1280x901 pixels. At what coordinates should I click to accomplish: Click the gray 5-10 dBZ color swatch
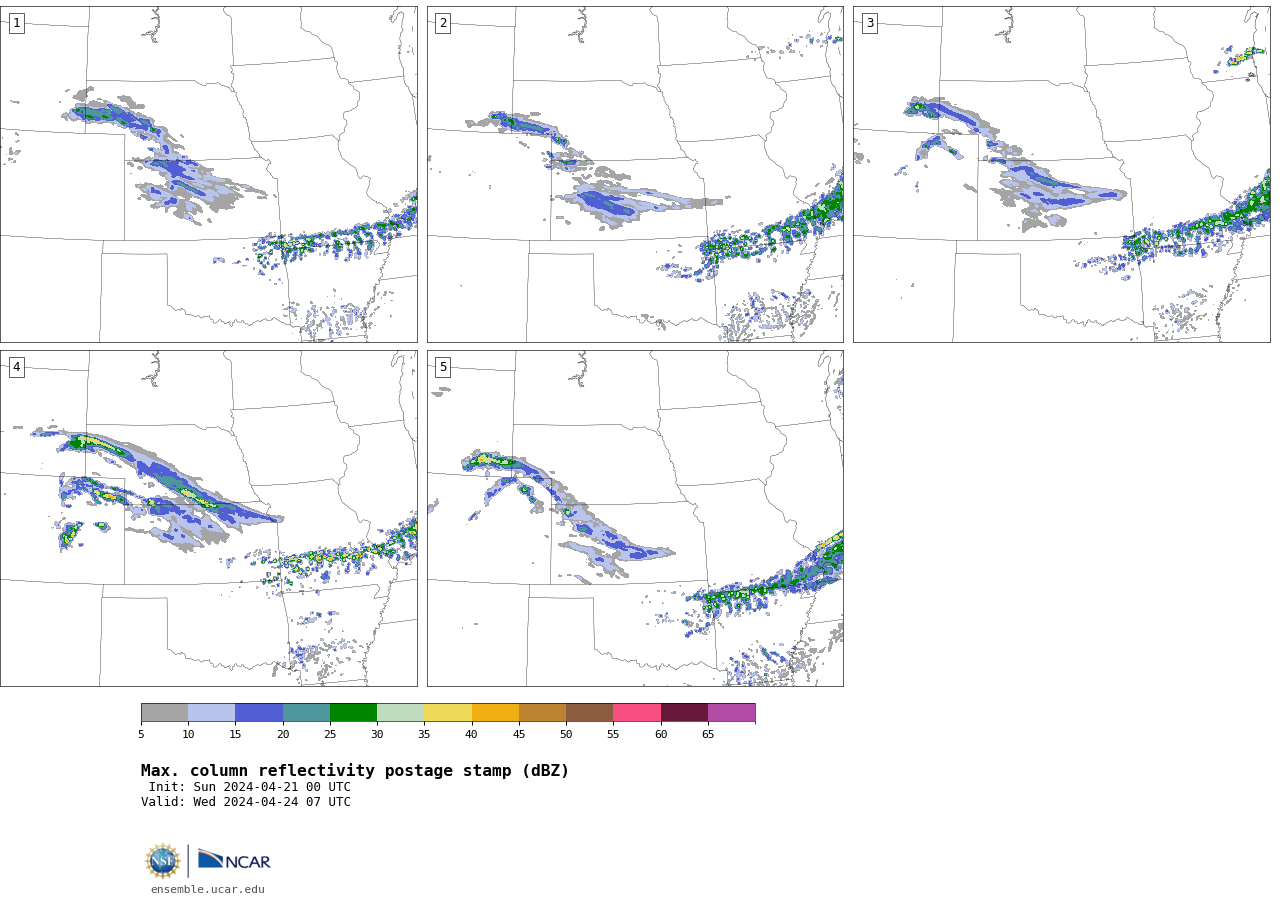(x=164, y=713)
